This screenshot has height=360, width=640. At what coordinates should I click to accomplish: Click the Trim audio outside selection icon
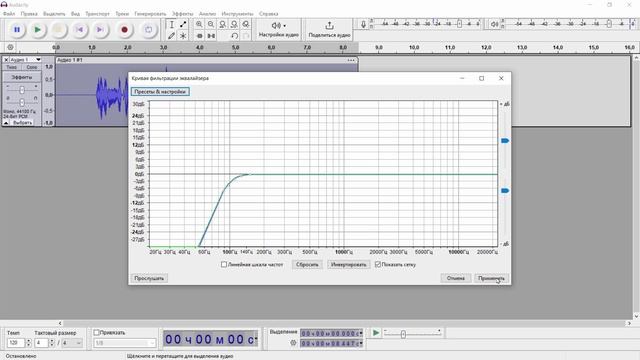click(199, 36)
